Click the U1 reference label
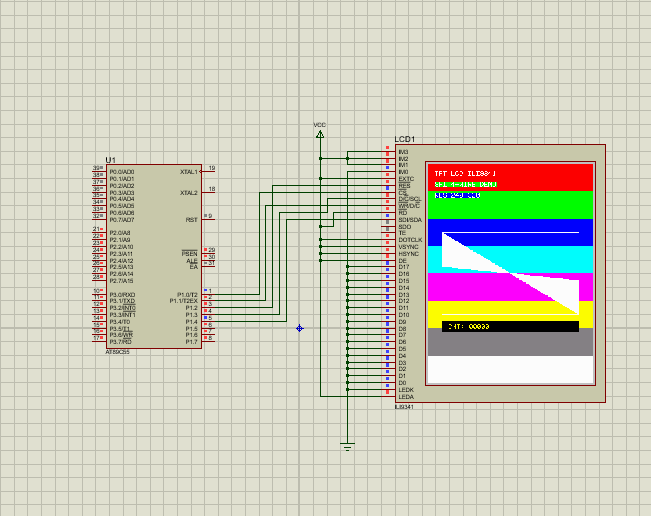The height and width of the screenshot is (516, 651). click(x=110, y=160)
